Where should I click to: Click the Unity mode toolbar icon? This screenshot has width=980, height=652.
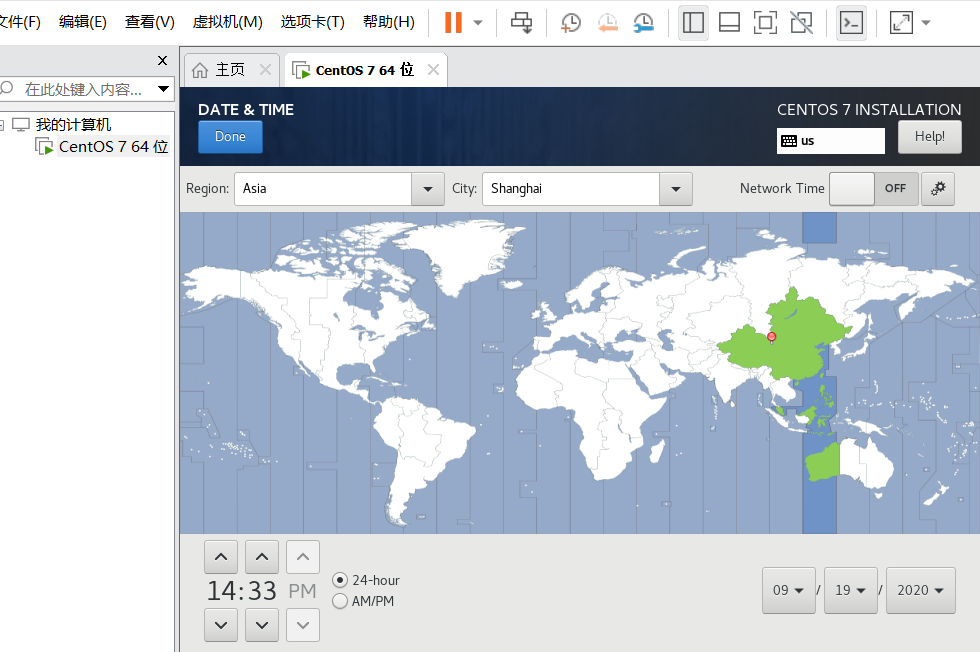802,23
